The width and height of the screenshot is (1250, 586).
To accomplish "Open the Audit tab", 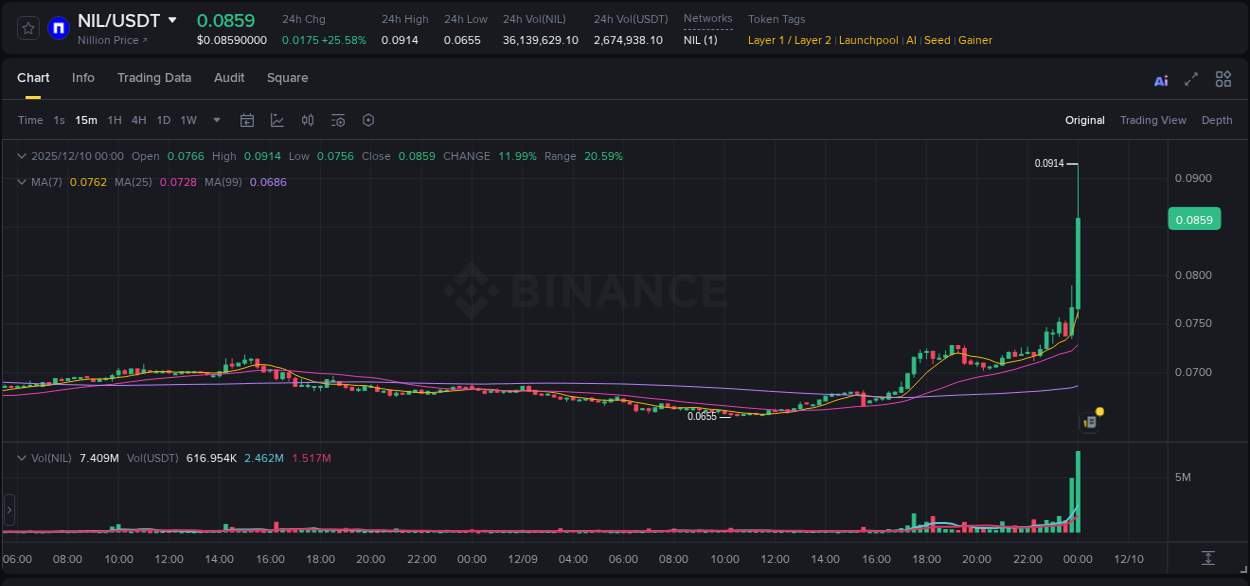I will [229, 77].
